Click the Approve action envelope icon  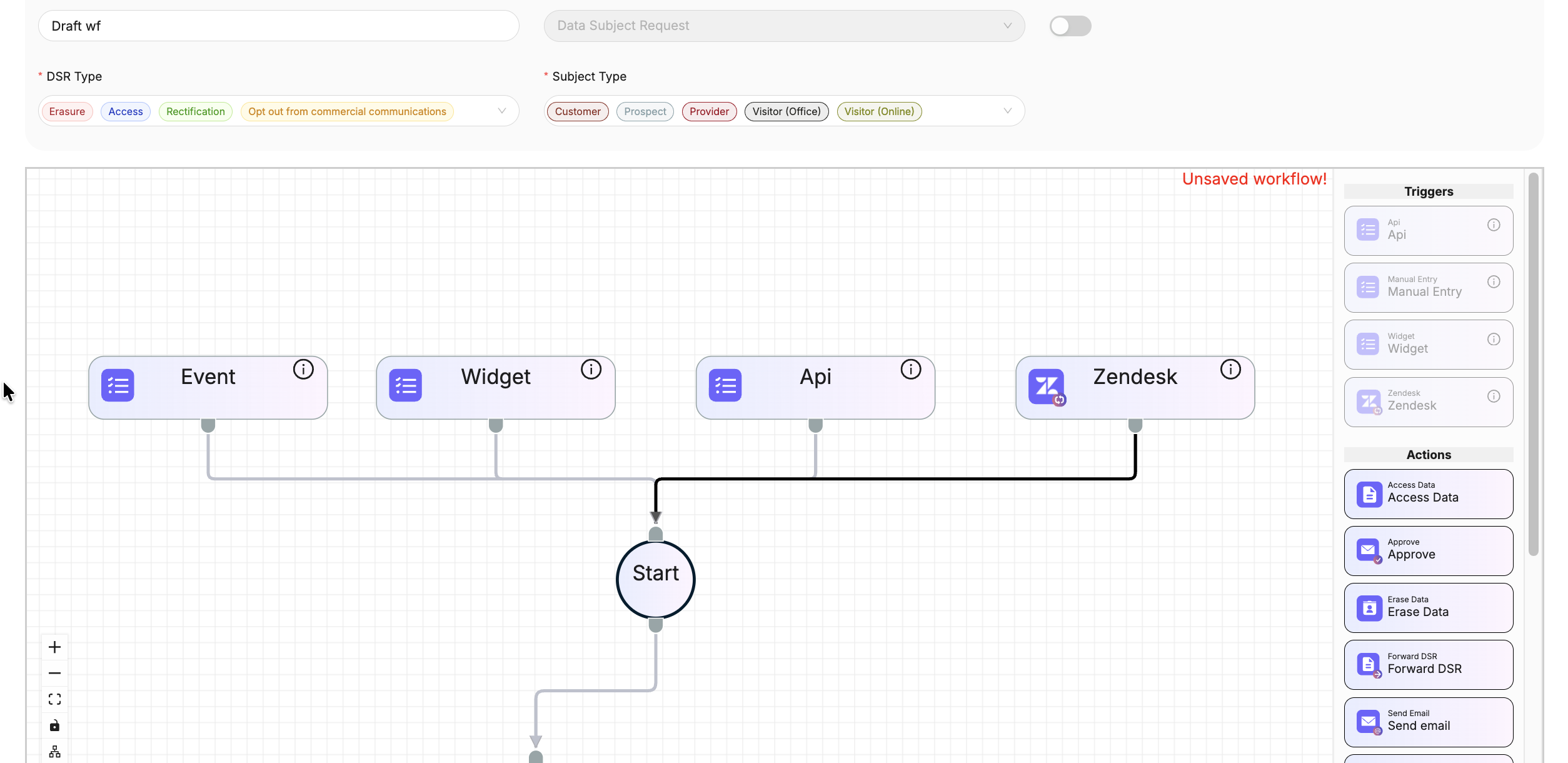coord(1369,551)
